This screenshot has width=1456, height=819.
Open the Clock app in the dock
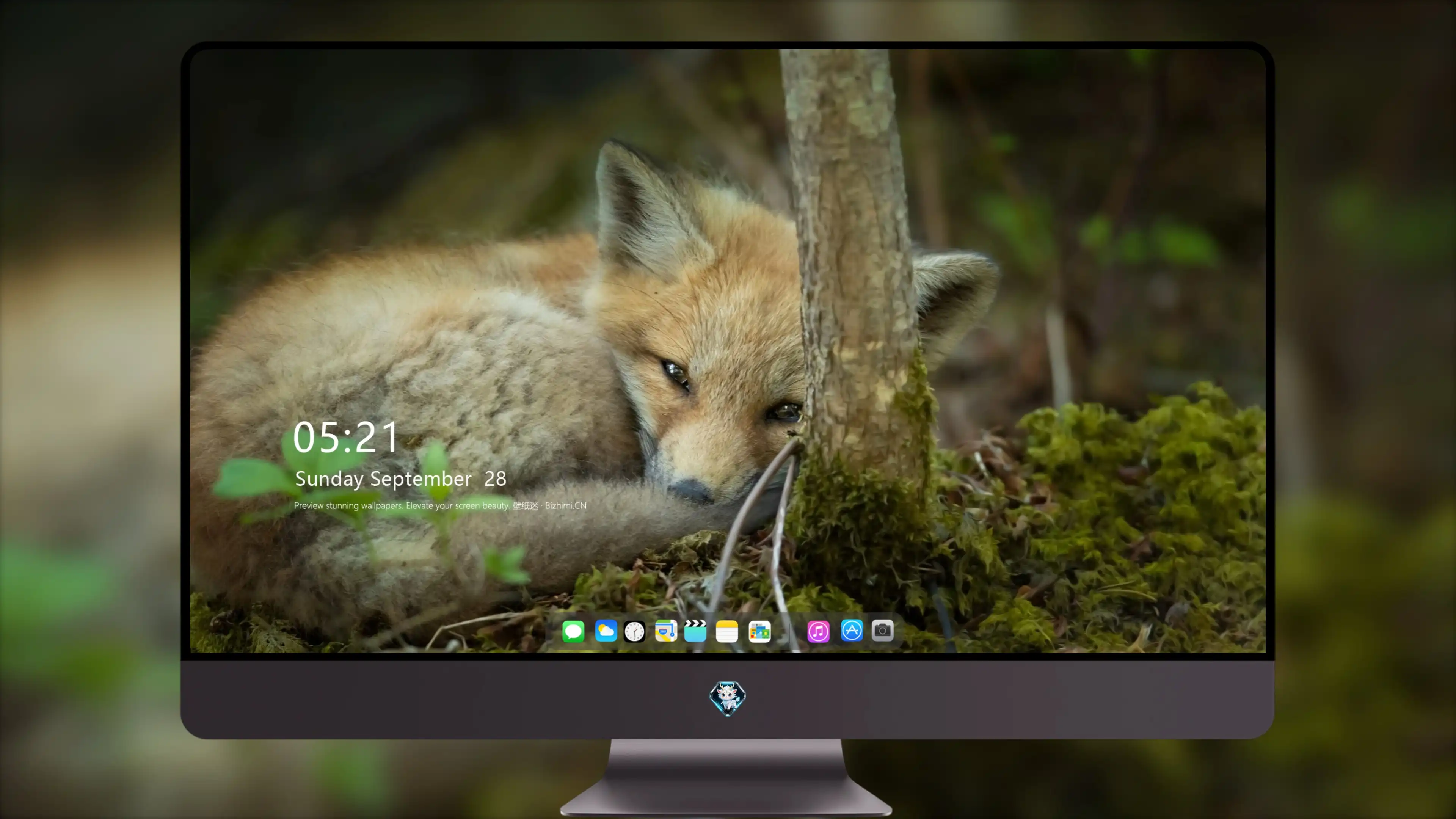coord(634,631)
